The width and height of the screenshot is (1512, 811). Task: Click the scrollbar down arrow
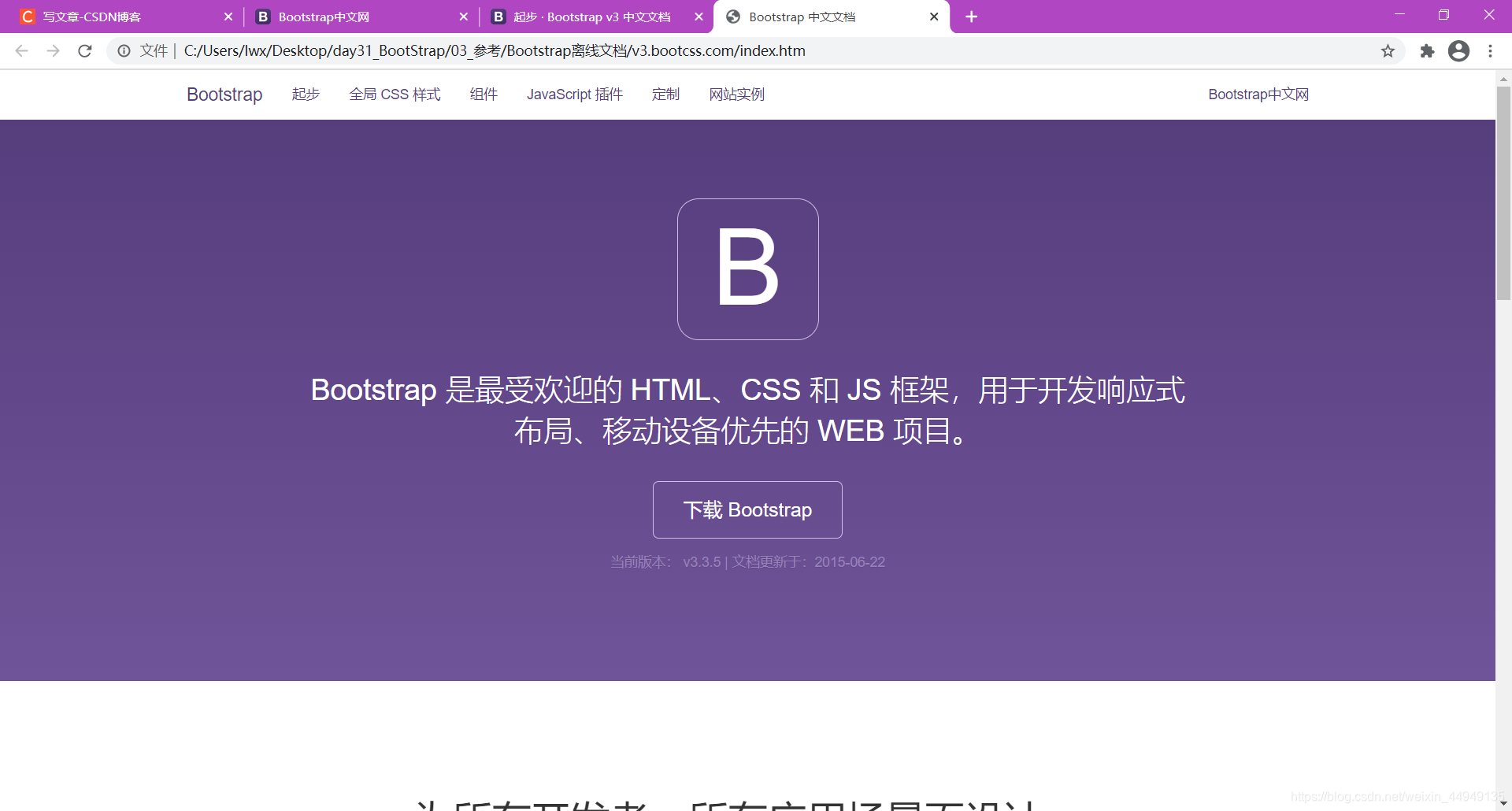tap(1503, 803)
